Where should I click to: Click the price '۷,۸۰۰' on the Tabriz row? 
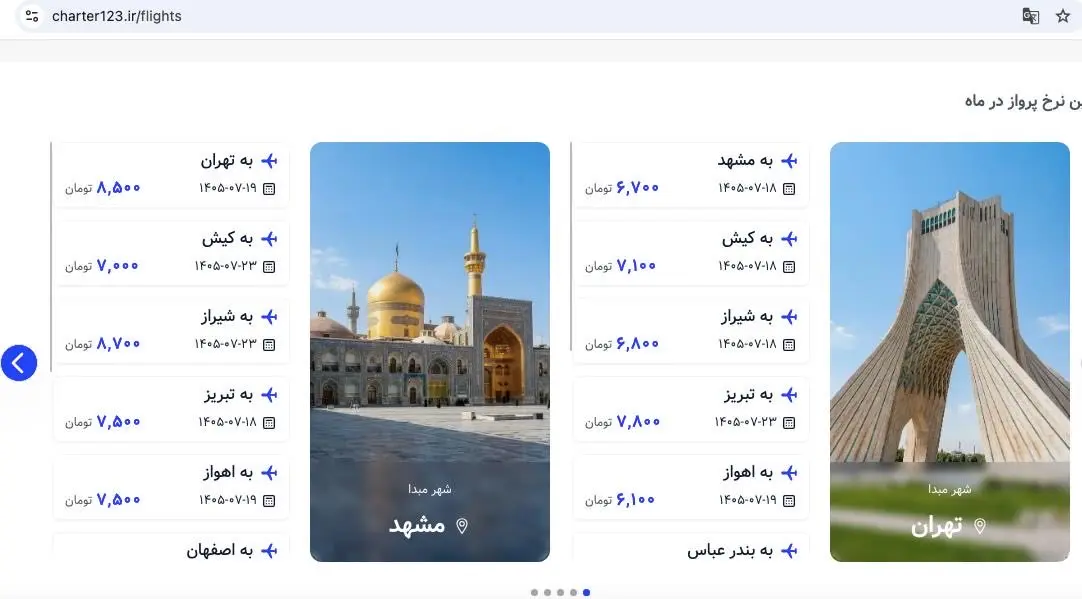click(638, 422)
